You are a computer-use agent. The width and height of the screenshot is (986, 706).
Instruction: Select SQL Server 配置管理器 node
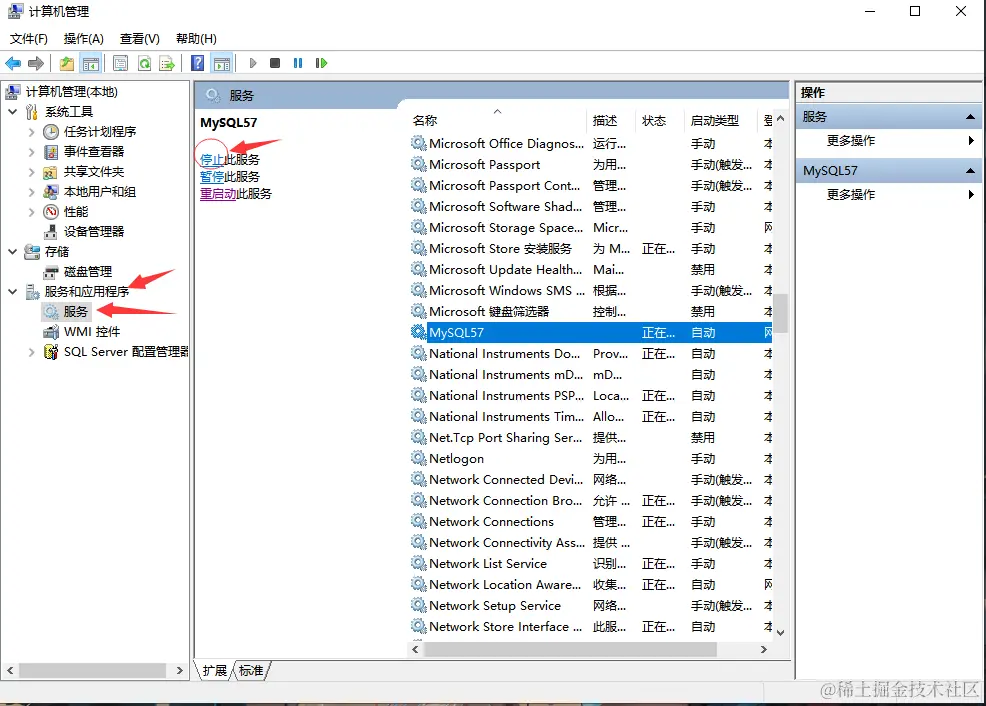point(126,351)
